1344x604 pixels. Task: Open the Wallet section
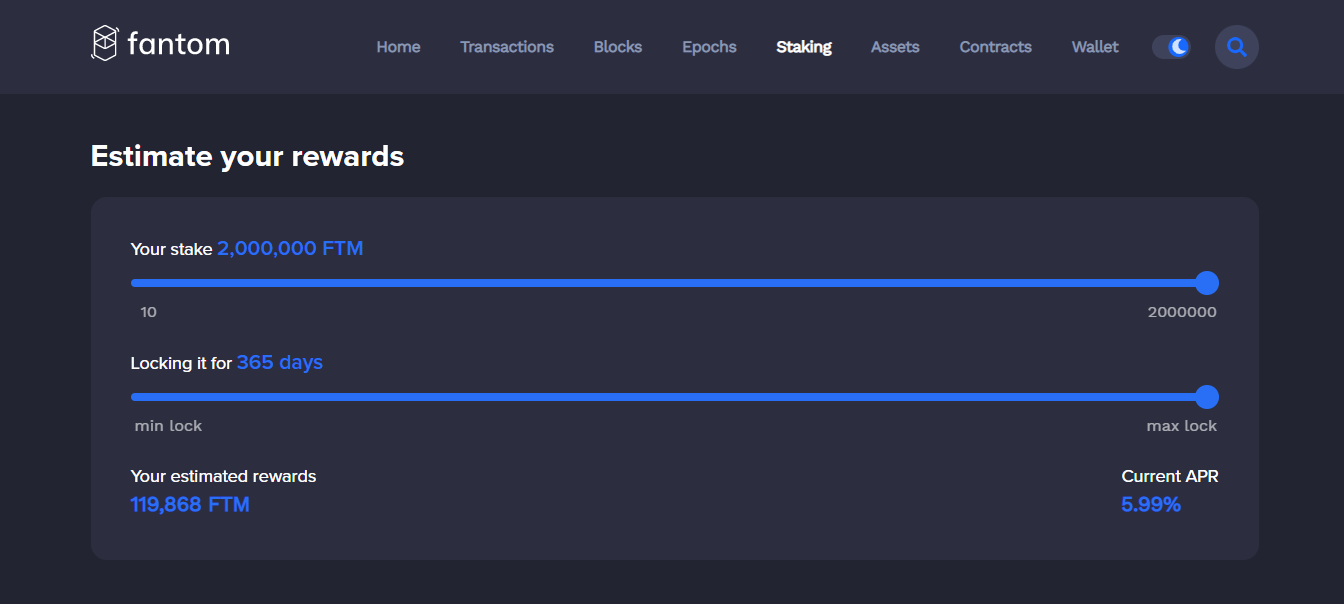1094,46
